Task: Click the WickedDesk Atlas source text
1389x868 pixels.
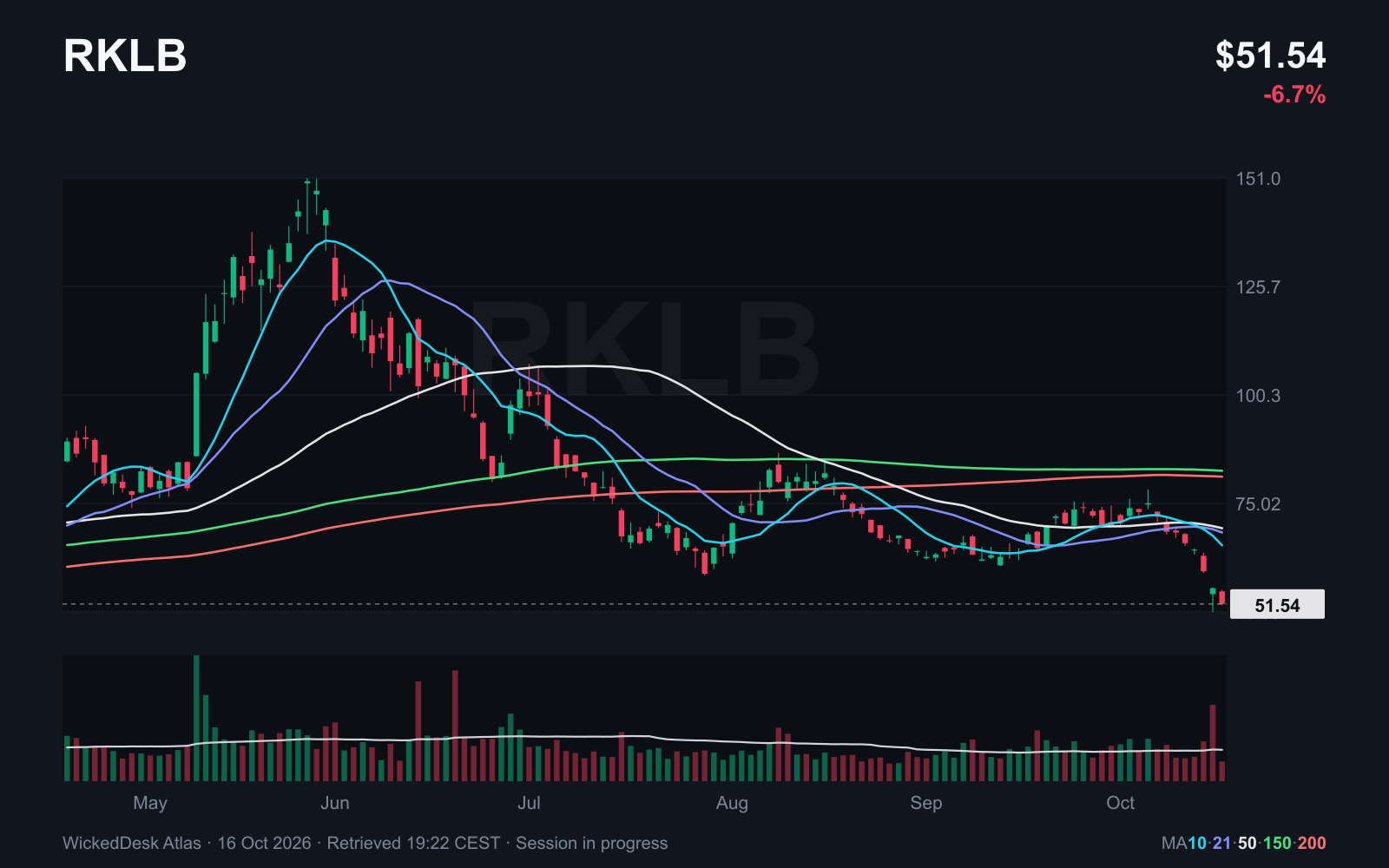Action: [x=132, y=843]
